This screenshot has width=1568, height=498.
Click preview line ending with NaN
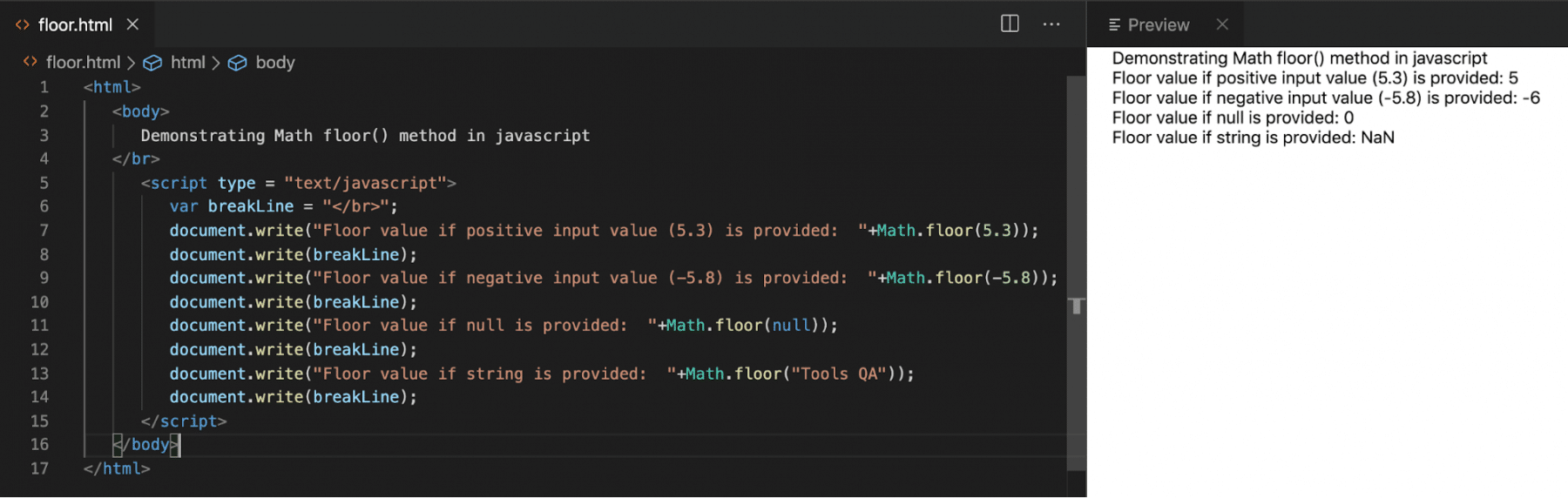click(x=1253, y=138)
